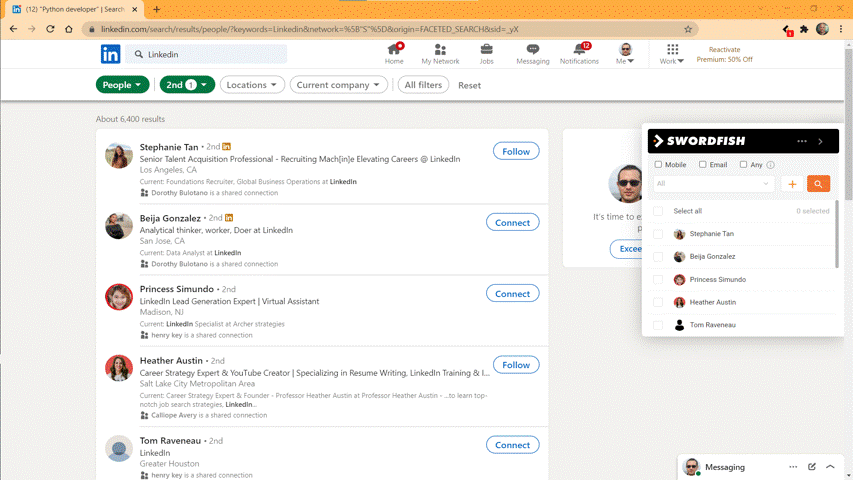Follow Heather Austin
This screenshot has width=853, height=480.
pyautogui.click(x=516, y=365)
